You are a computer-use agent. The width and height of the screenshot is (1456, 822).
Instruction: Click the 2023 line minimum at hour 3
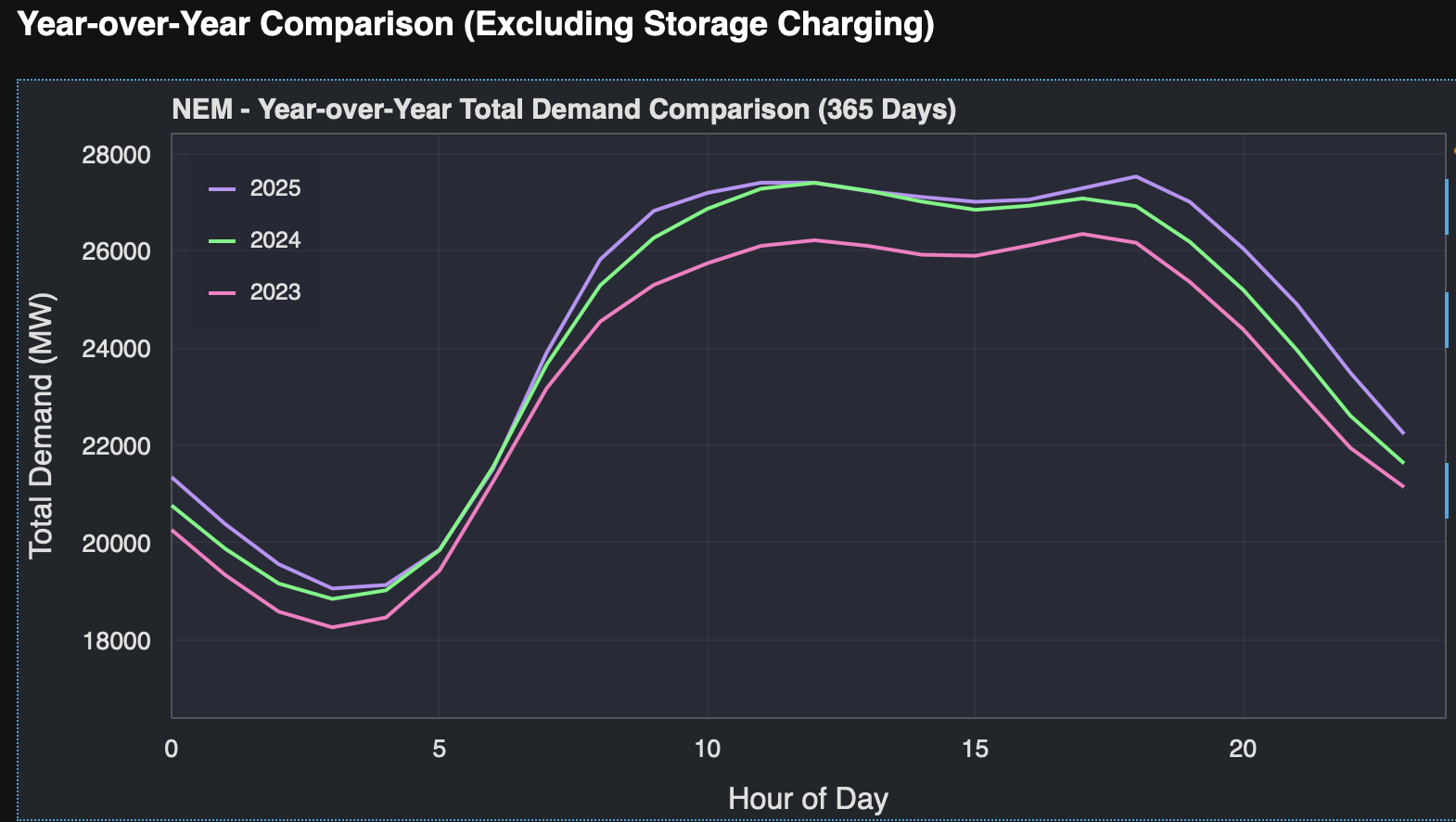(x=332, y=627)
